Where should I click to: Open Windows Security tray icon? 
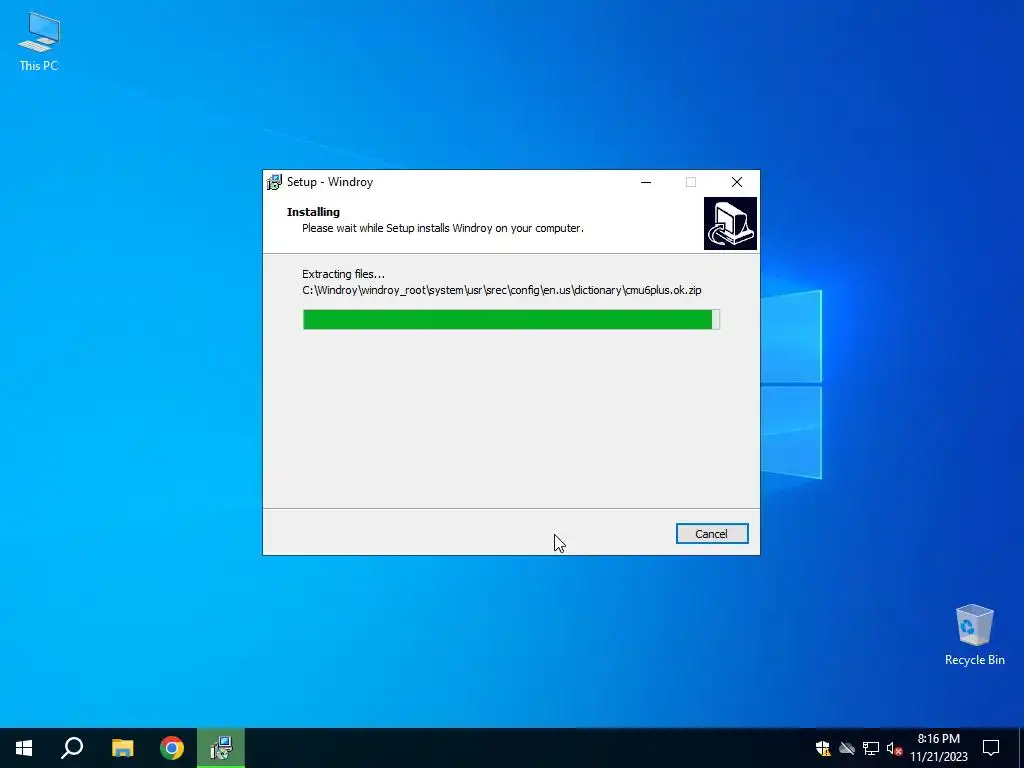[823, 748]
